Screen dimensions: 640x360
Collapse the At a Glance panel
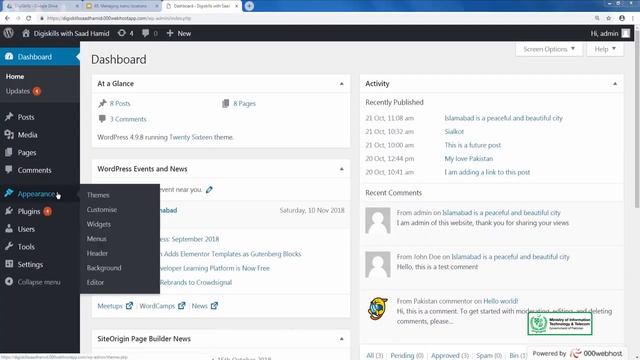tap(342, 84)
